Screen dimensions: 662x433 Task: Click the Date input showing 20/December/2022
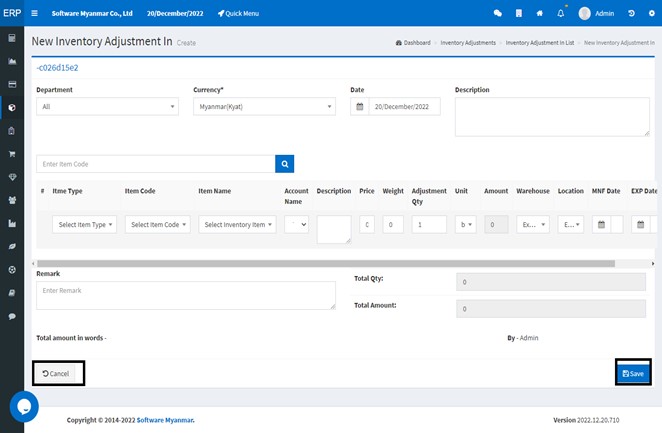(x=404, y=106)
